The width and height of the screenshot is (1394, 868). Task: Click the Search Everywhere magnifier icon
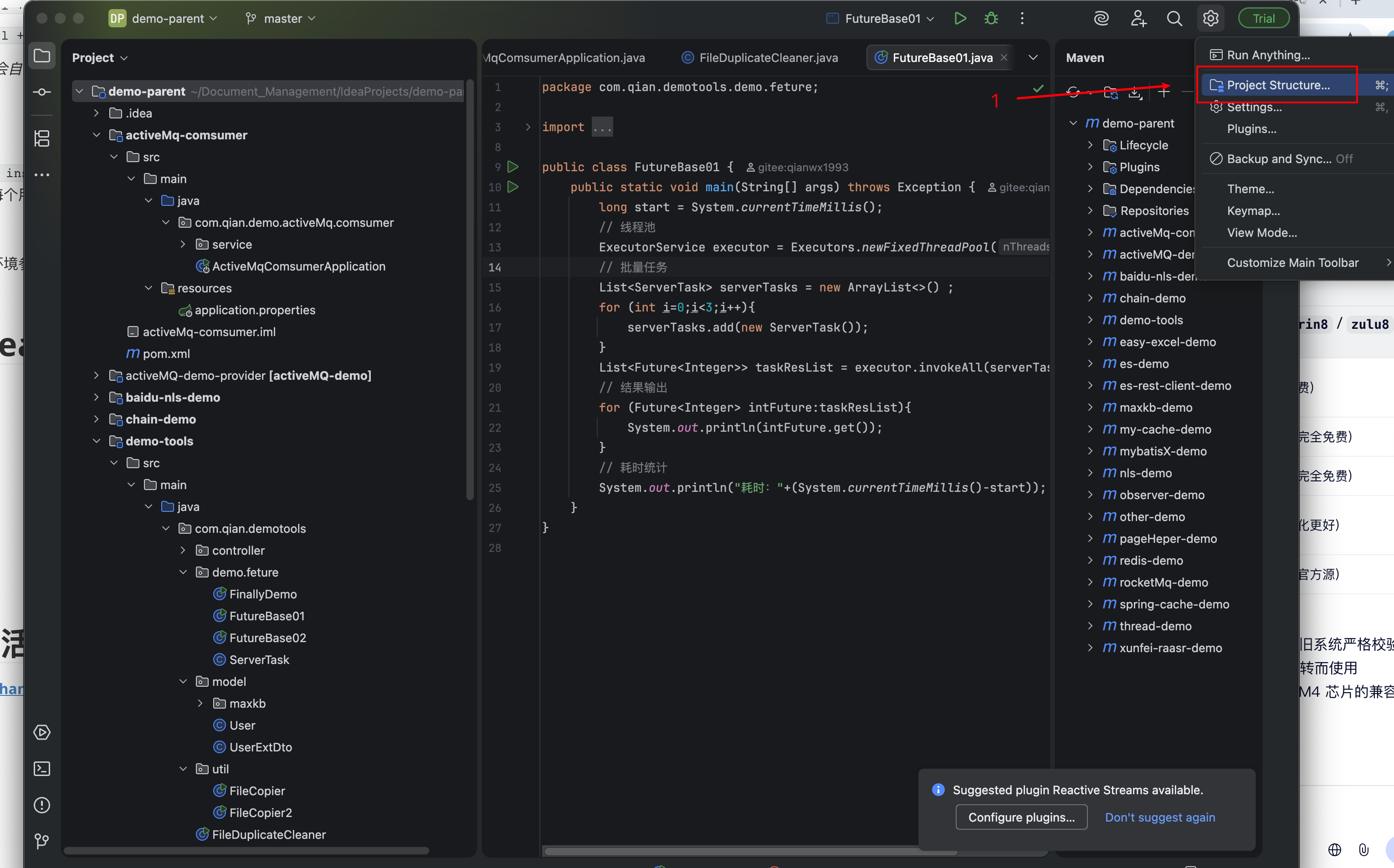click(x=1174, y=18)
